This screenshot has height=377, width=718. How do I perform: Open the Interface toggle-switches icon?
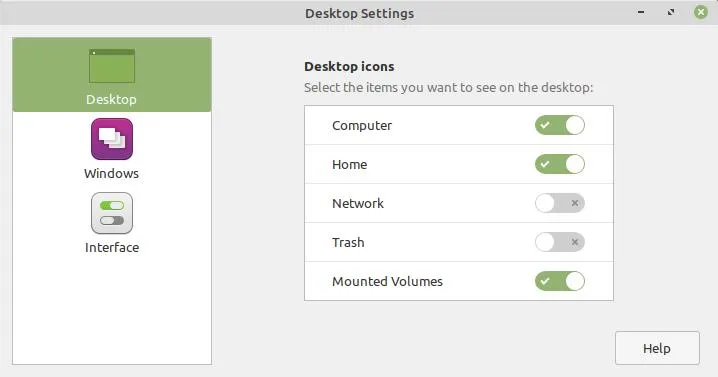pyautogui.click(x=112, y=213)
